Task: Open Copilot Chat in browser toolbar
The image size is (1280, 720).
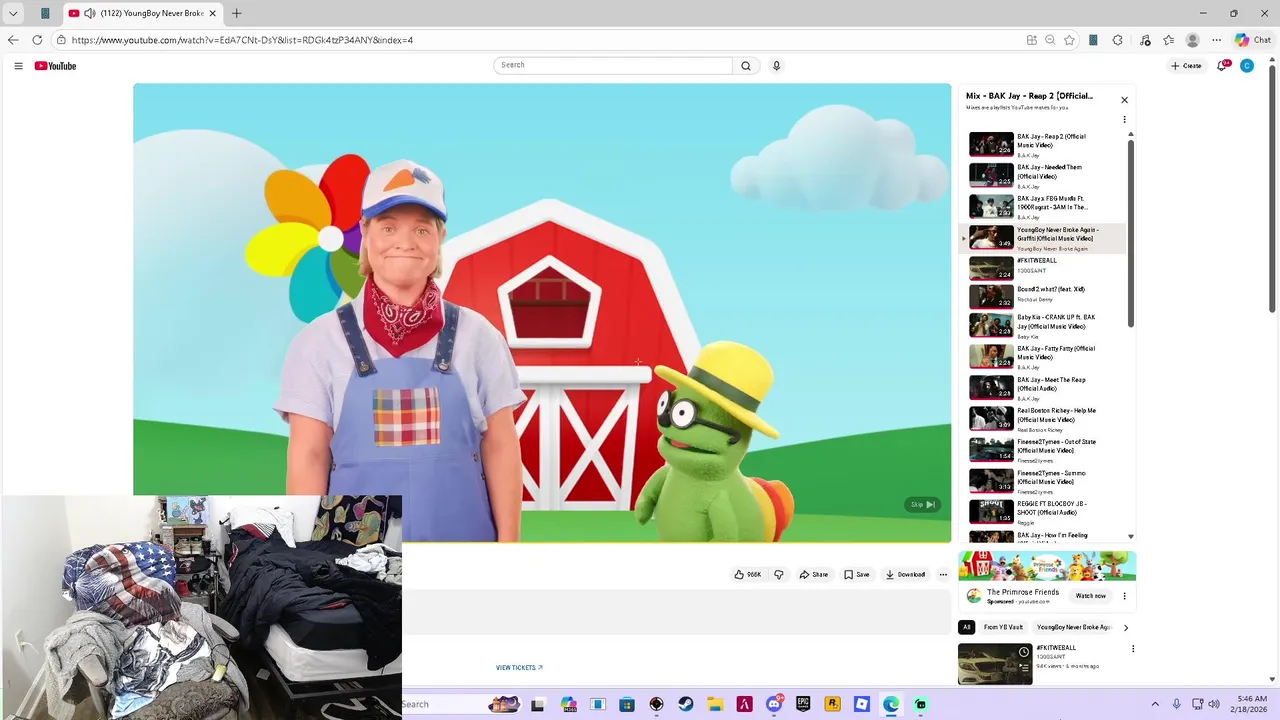Action: tap(1252, 40)
